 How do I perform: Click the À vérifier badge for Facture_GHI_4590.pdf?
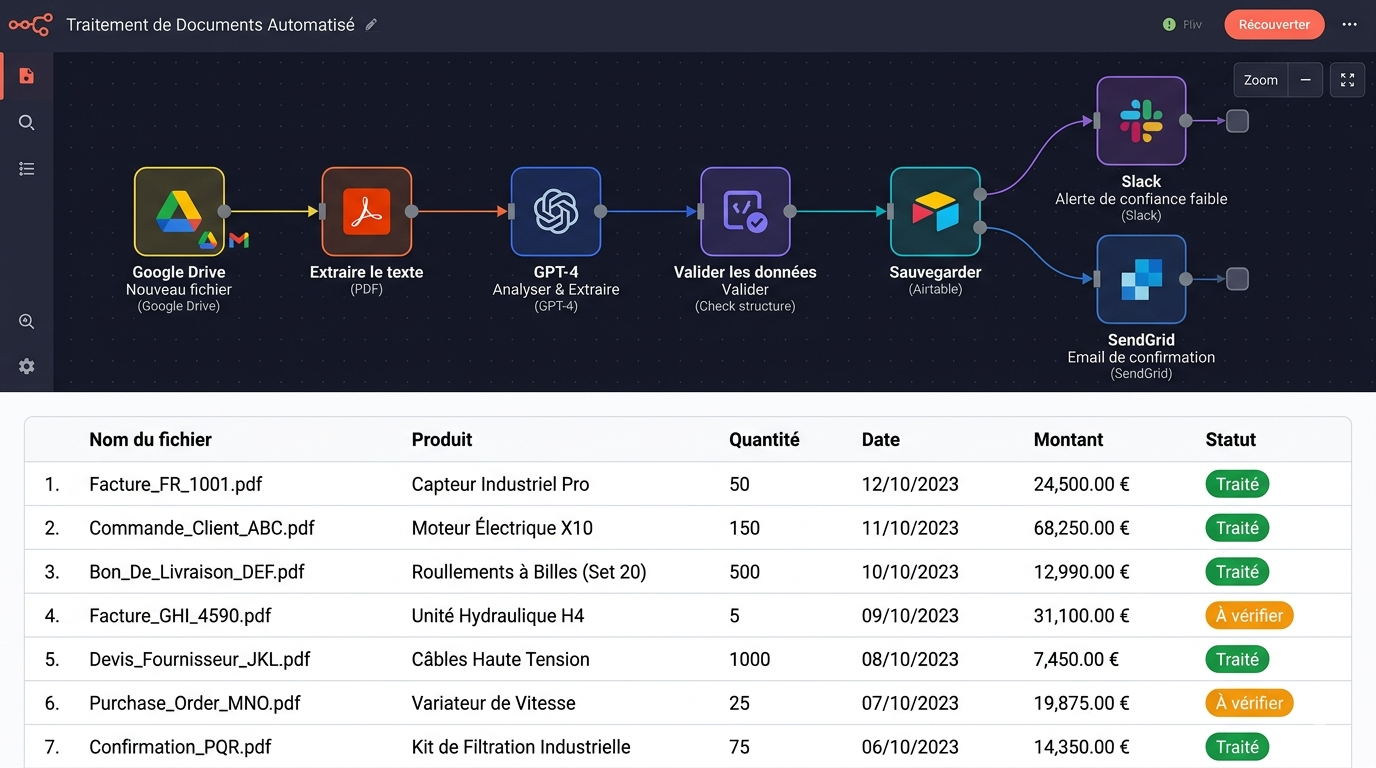pos(1249,616)
